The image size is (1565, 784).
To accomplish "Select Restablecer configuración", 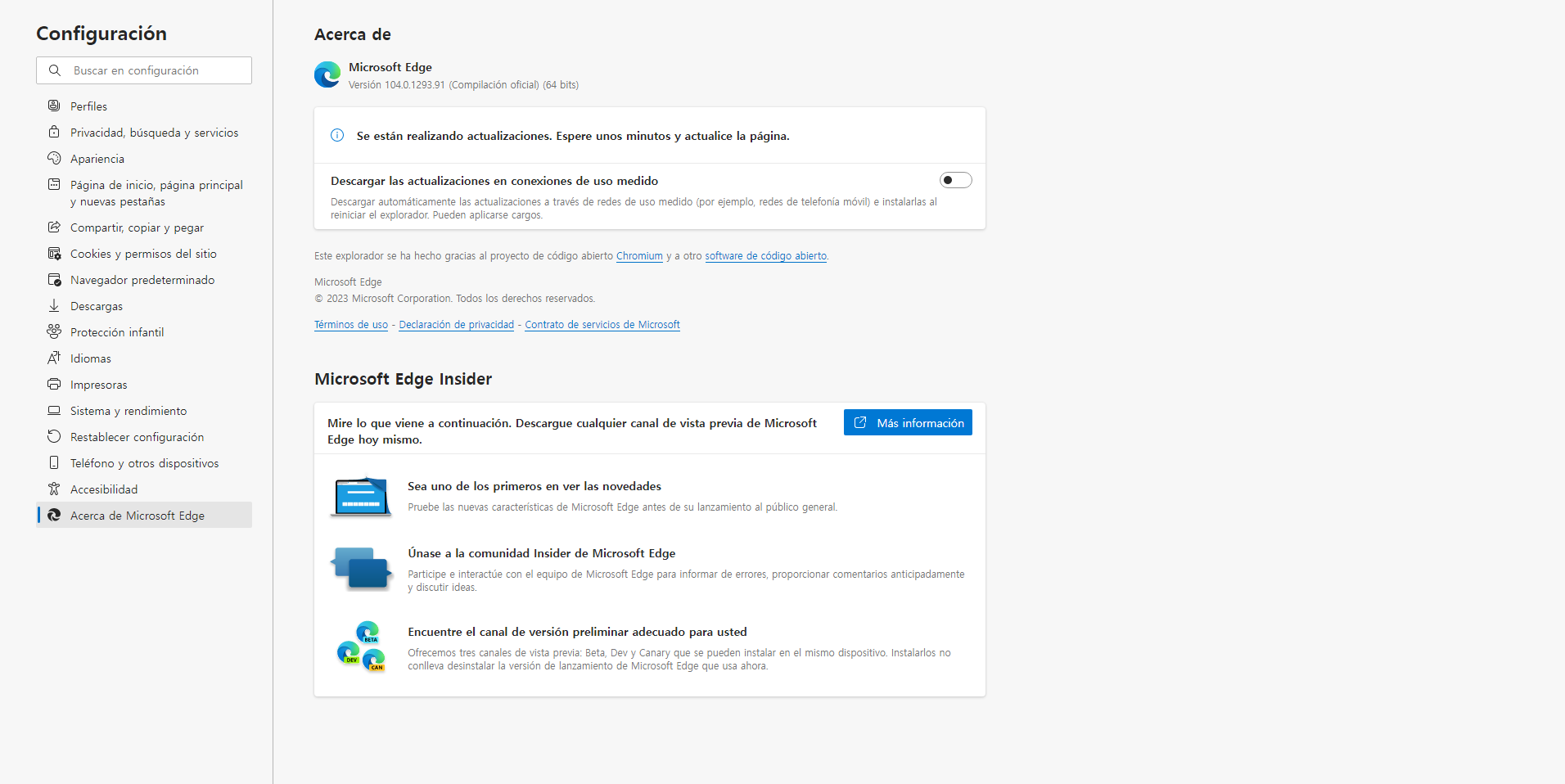I will click(x=144, y=437).
